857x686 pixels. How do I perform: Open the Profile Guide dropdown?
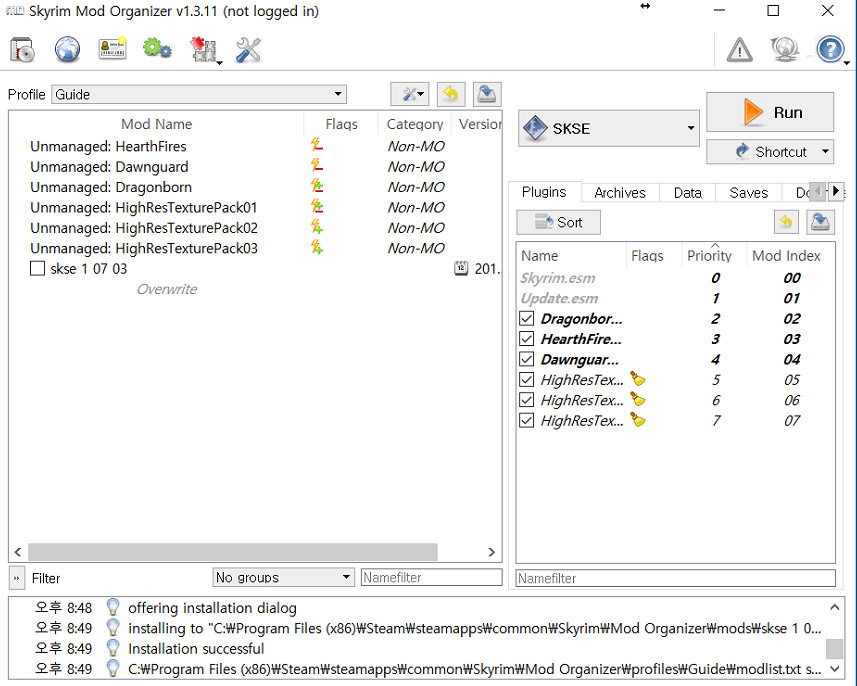[199, 94]
